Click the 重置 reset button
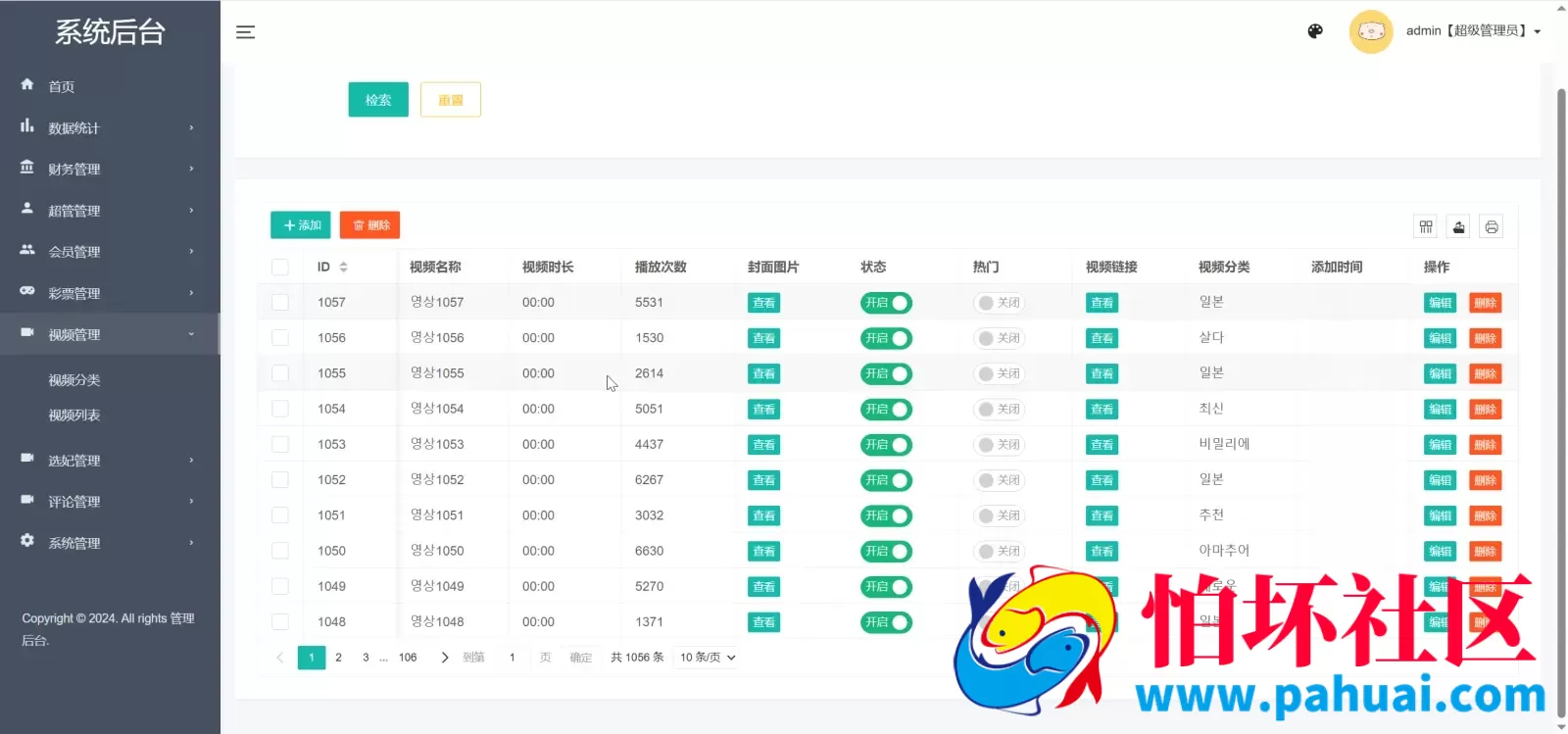The image size is (1568, 734). [x=451, y=100]
